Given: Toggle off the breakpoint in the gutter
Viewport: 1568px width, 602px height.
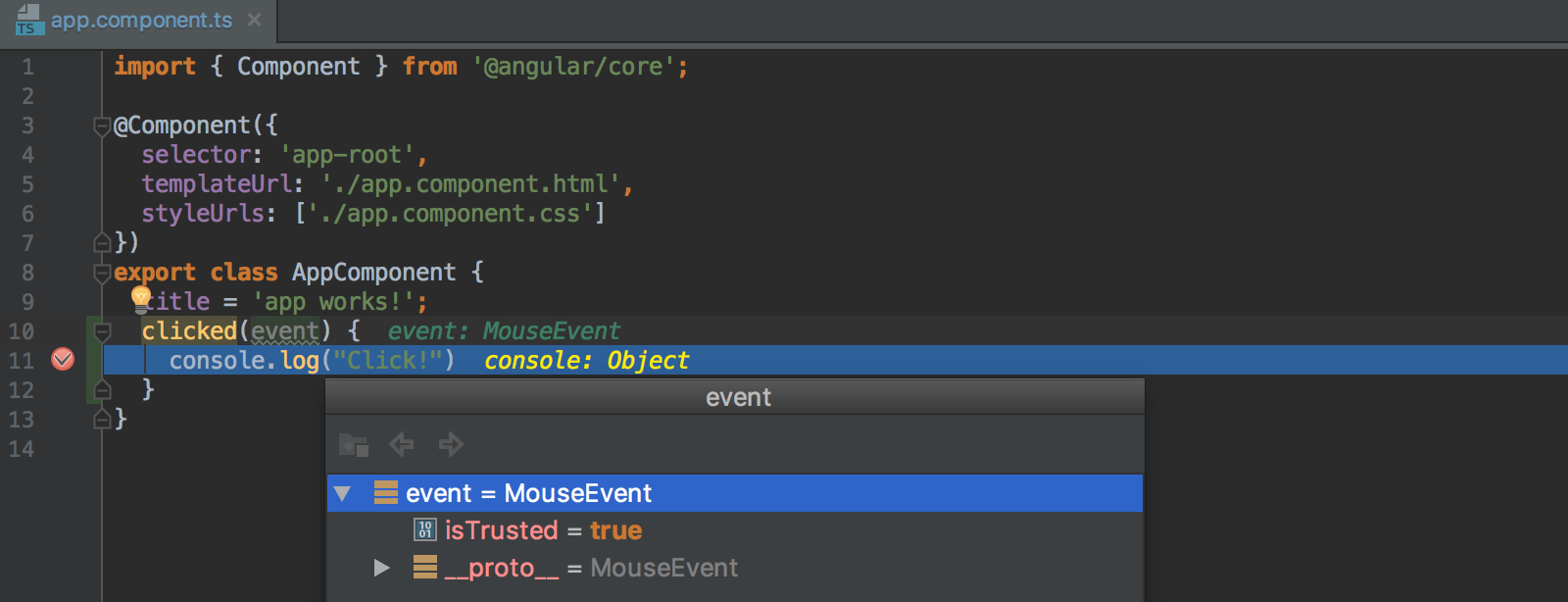Looking at the screenshot, I should (x=63, y=360).
